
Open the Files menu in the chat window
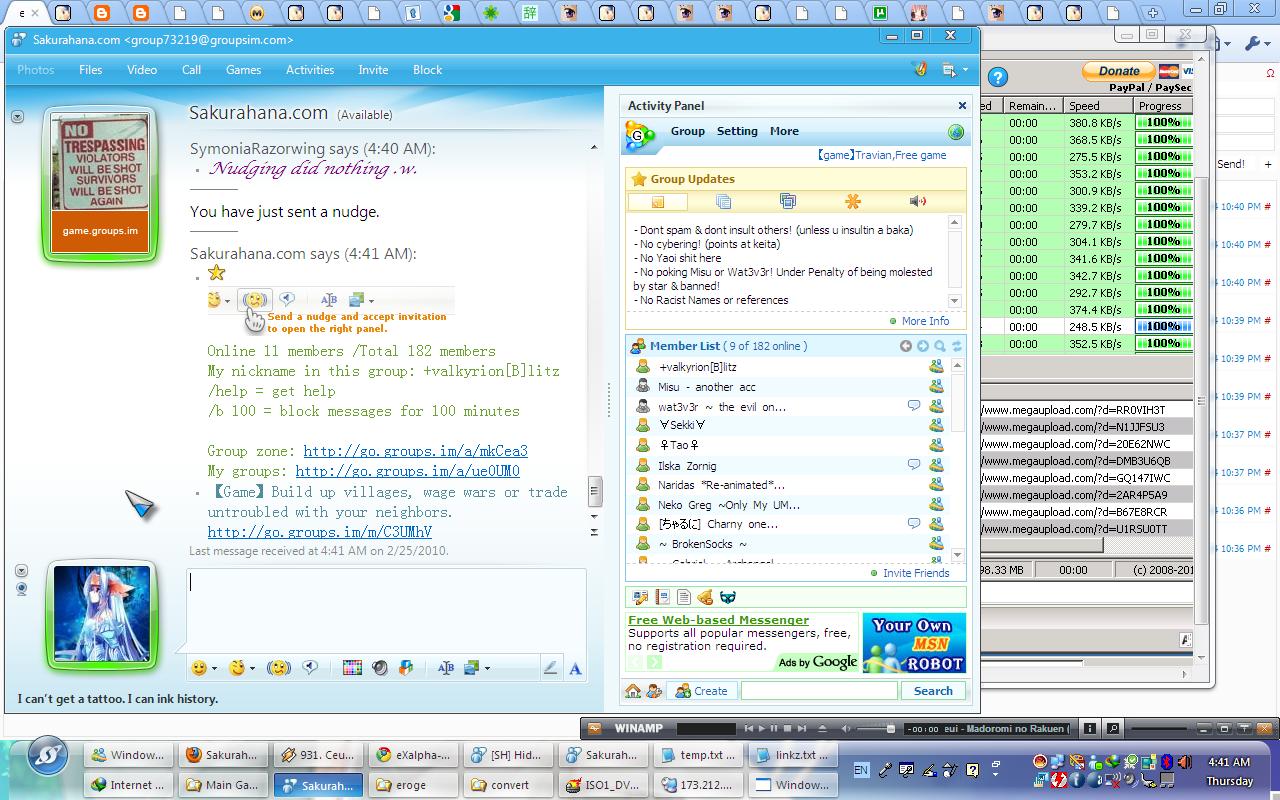coord(90,70)
